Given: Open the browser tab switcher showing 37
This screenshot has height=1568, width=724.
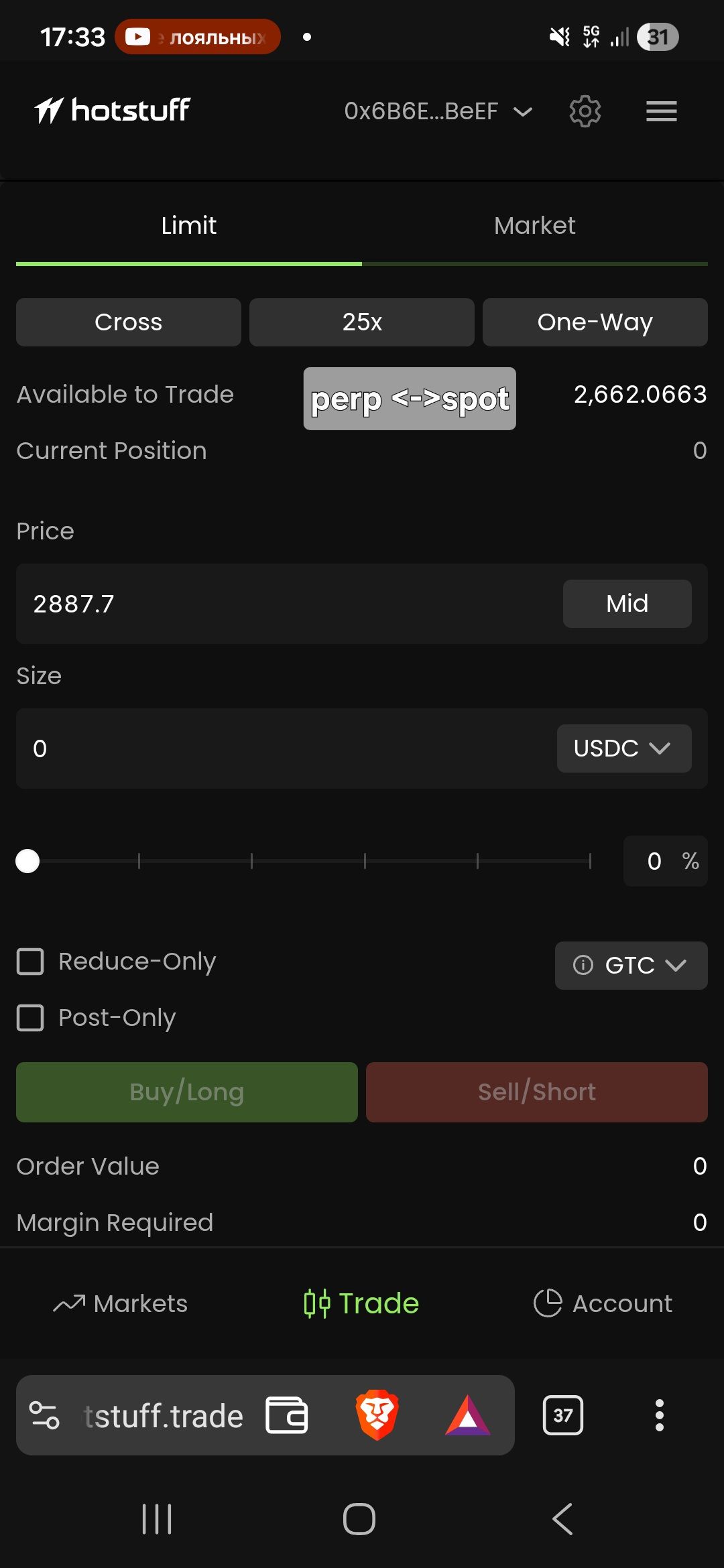Looking at the screenshot, I should (x=562, y=1415).
